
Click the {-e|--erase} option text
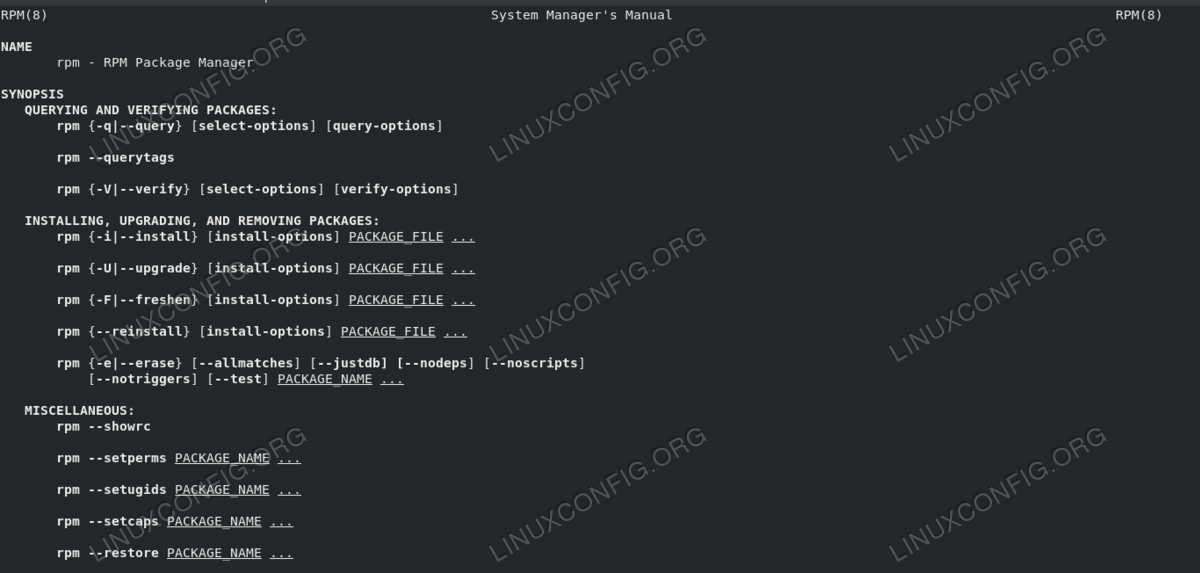click(x=135, y=363)
